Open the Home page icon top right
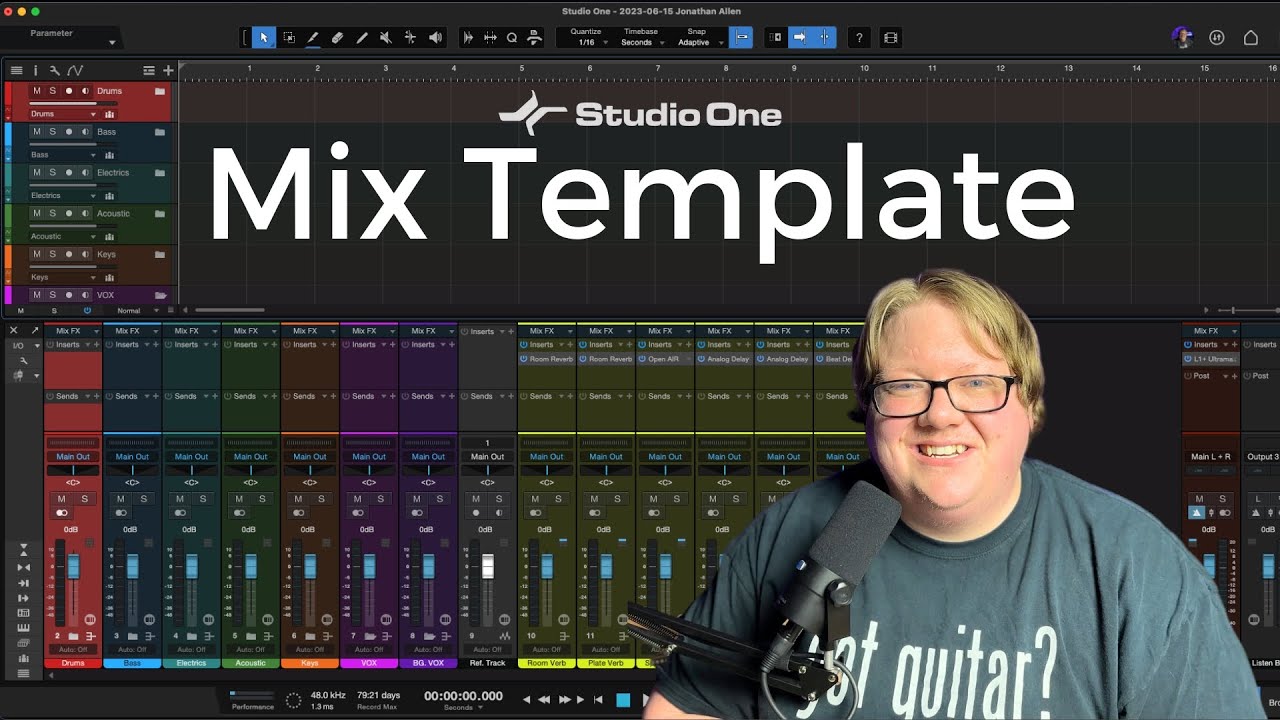1280x720 pixels. (x=1250, y=38)
